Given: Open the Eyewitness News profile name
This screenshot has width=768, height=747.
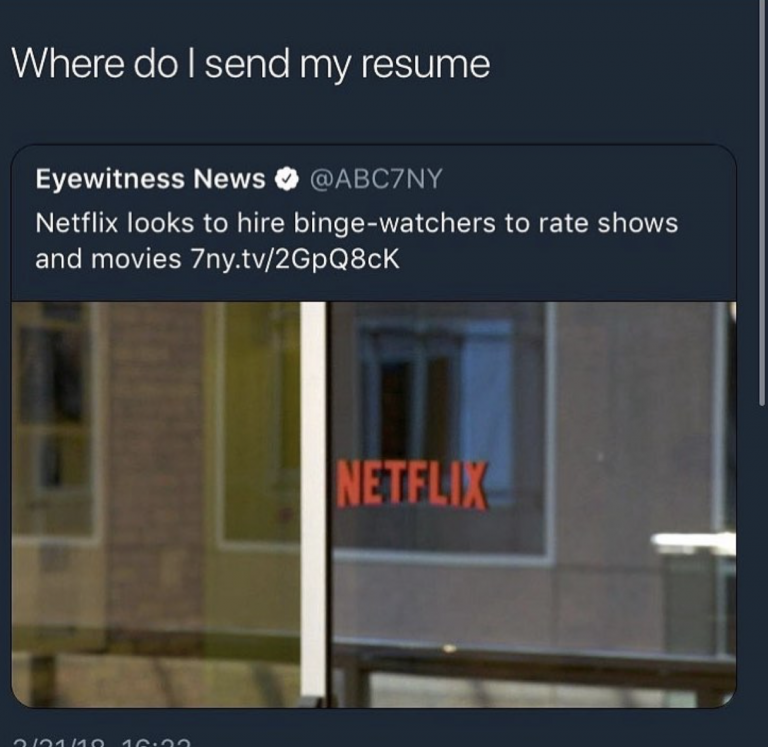Looking at the screenshot, I should click(150, 179).
